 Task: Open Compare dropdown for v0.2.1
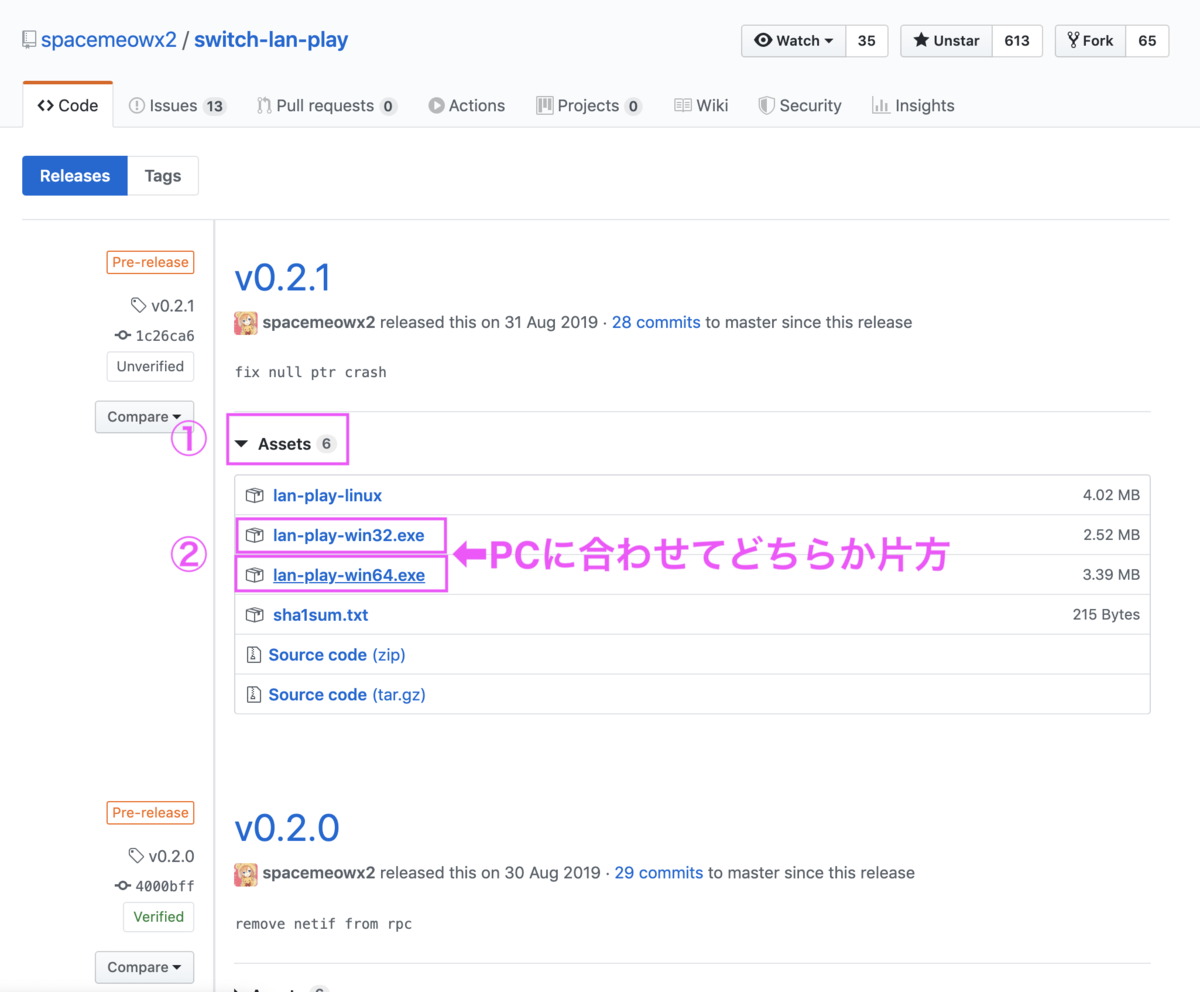144,417
